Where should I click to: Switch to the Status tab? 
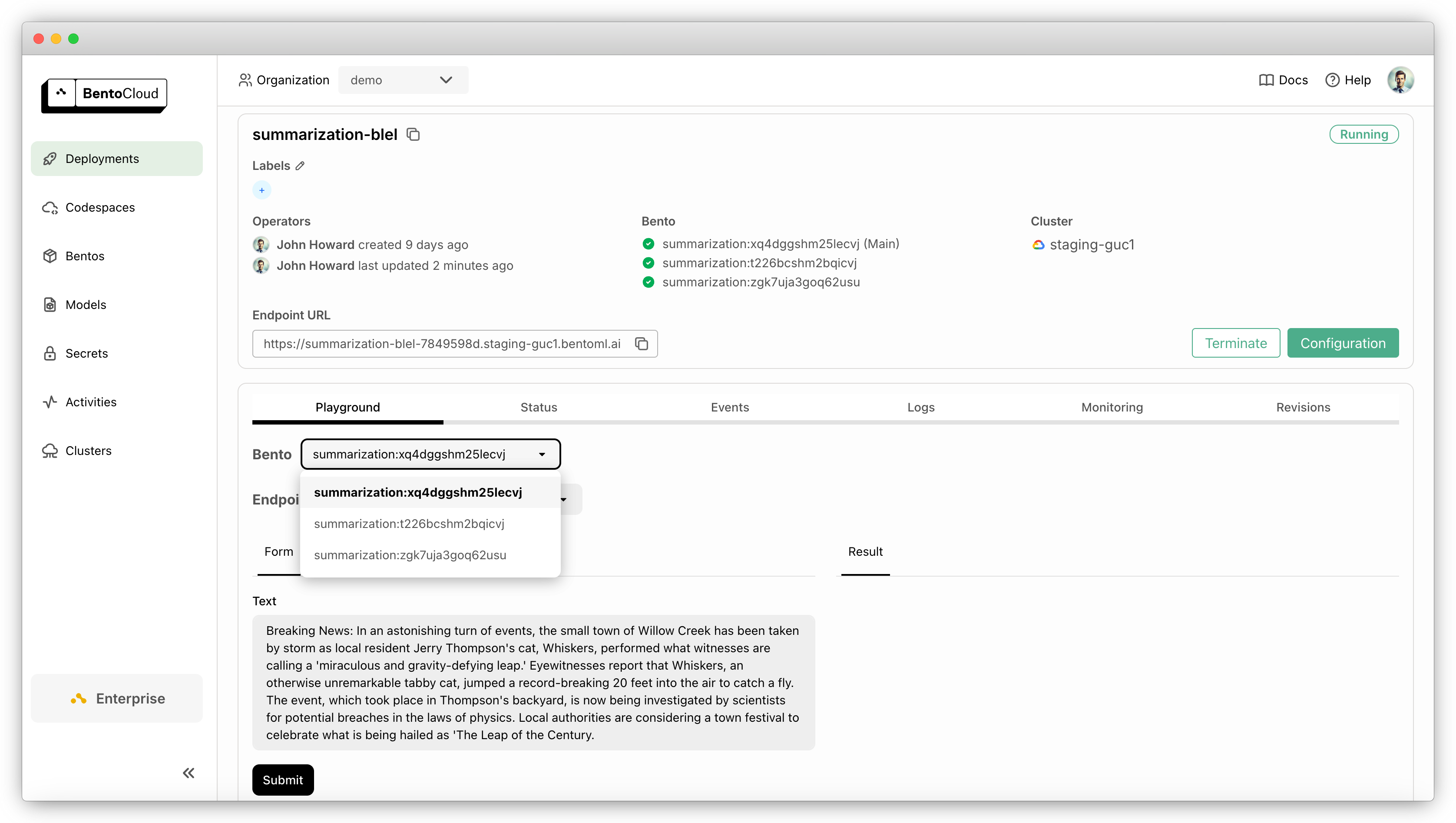(539, 408)
